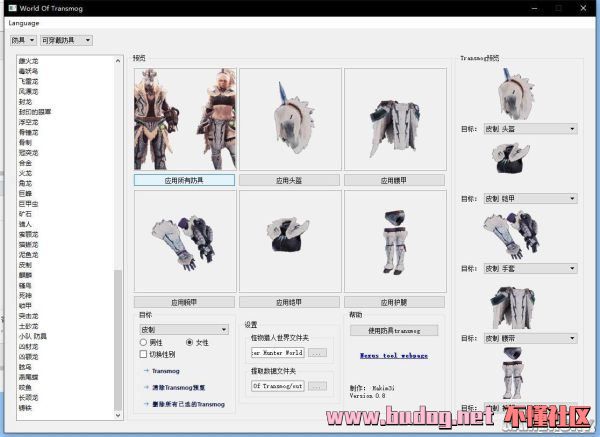Image resolution: width=600 pixels, height=437 pixels.
Task: Select 火龙 in the armor list
Action: (25, 173)
